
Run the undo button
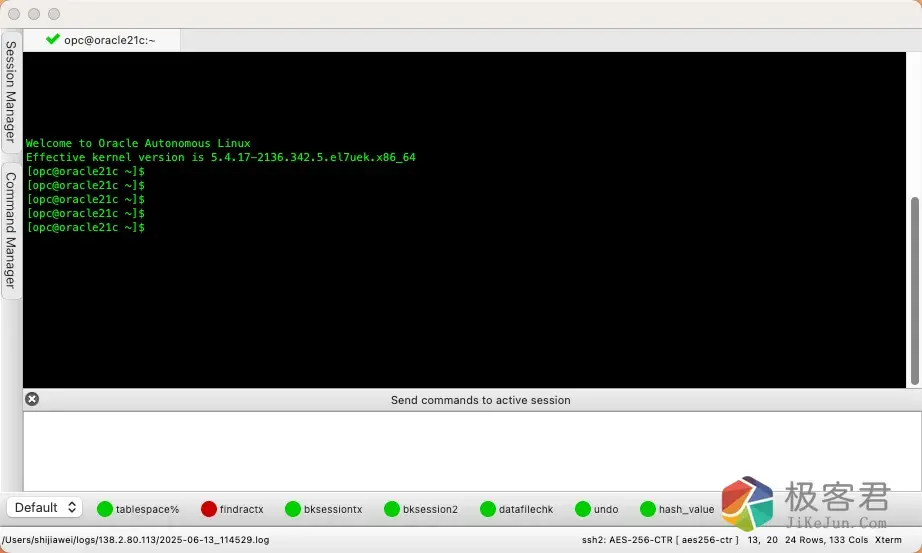[x=597, y=509]
